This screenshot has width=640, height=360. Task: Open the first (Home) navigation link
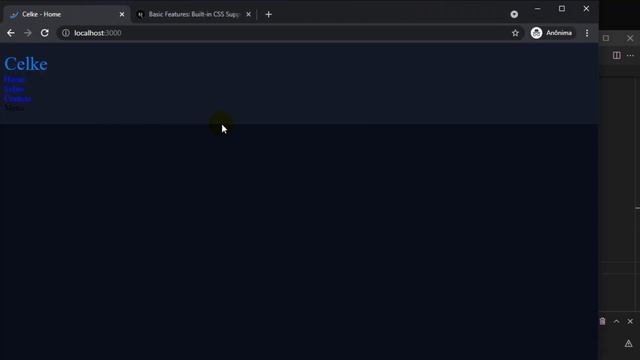pos(14,80)
